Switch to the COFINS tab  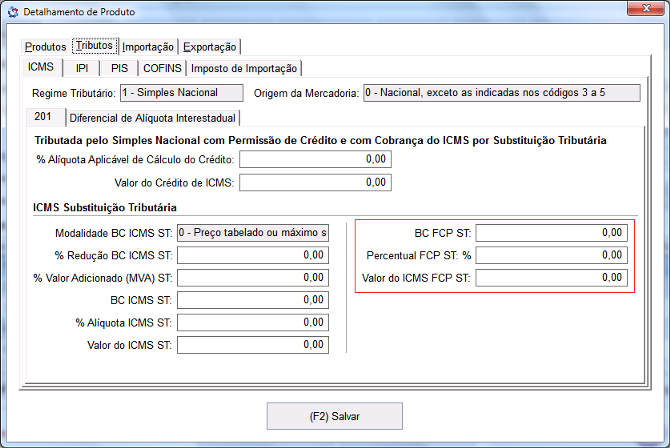(161, 68)
